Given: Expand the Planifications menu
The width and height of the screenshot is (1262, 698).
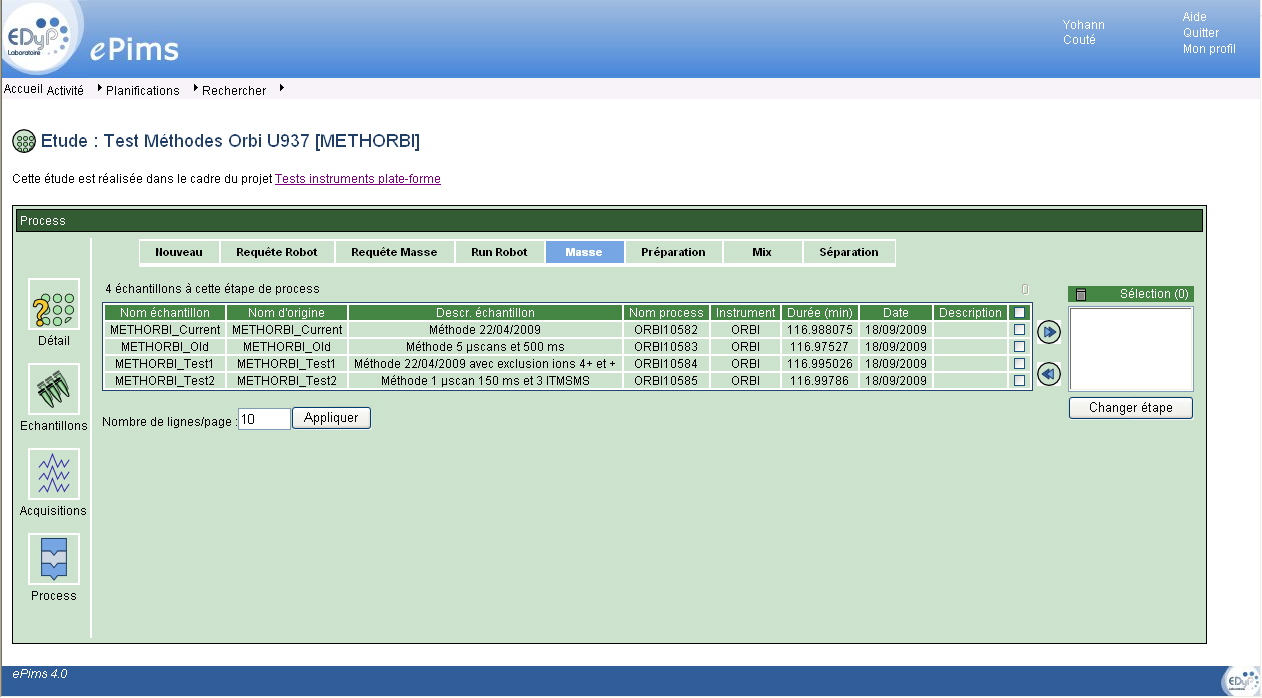Looking at the screenshot, I should 142,91.
